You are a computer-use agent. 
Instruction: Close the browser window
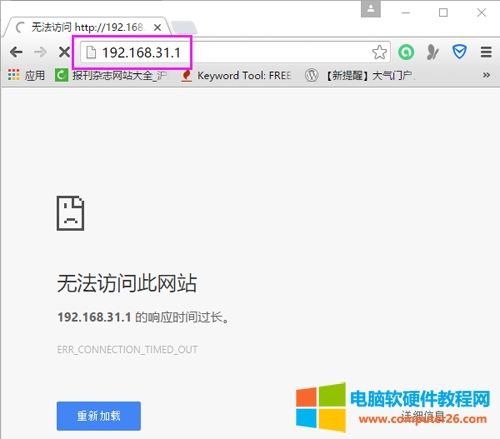coord(481,13)
